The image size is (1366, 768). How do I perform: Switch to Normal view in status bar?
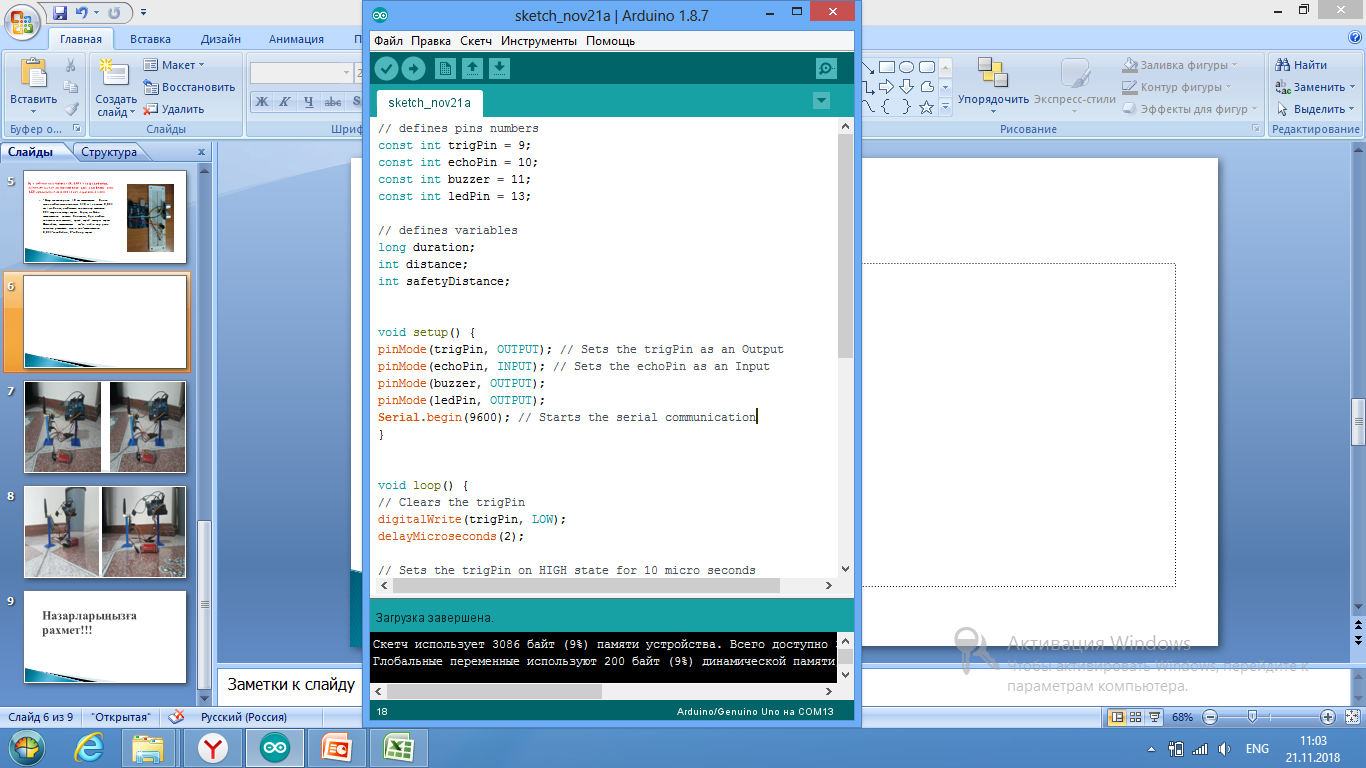[x=1117, y=717]
